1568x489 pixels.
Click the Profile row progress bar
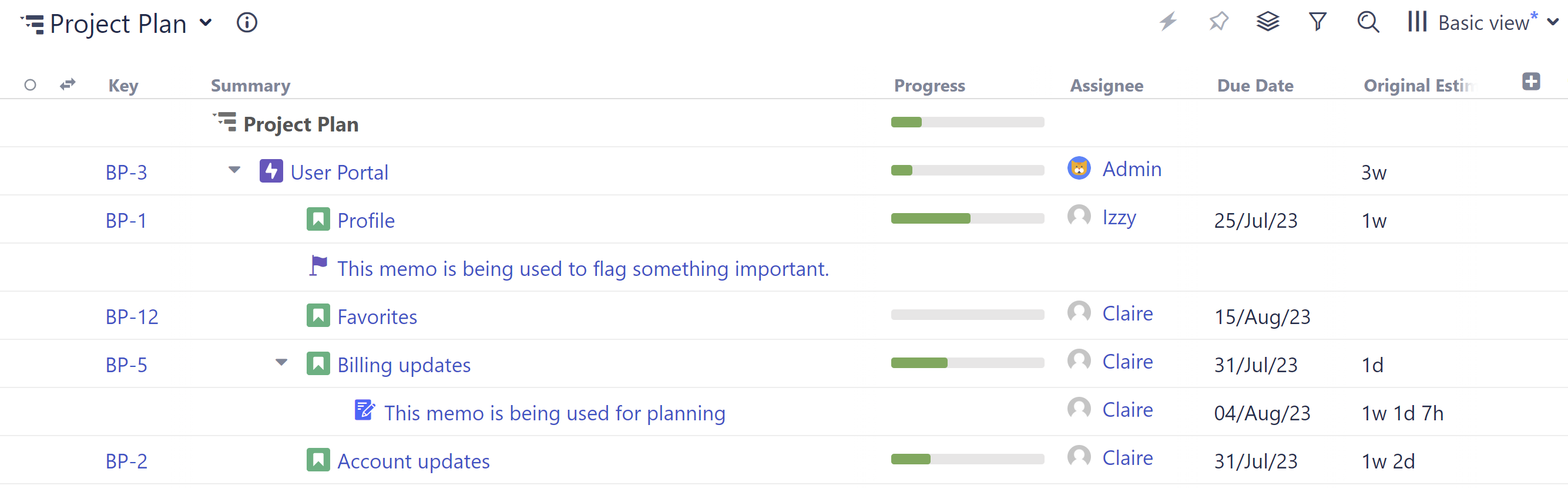966,218
